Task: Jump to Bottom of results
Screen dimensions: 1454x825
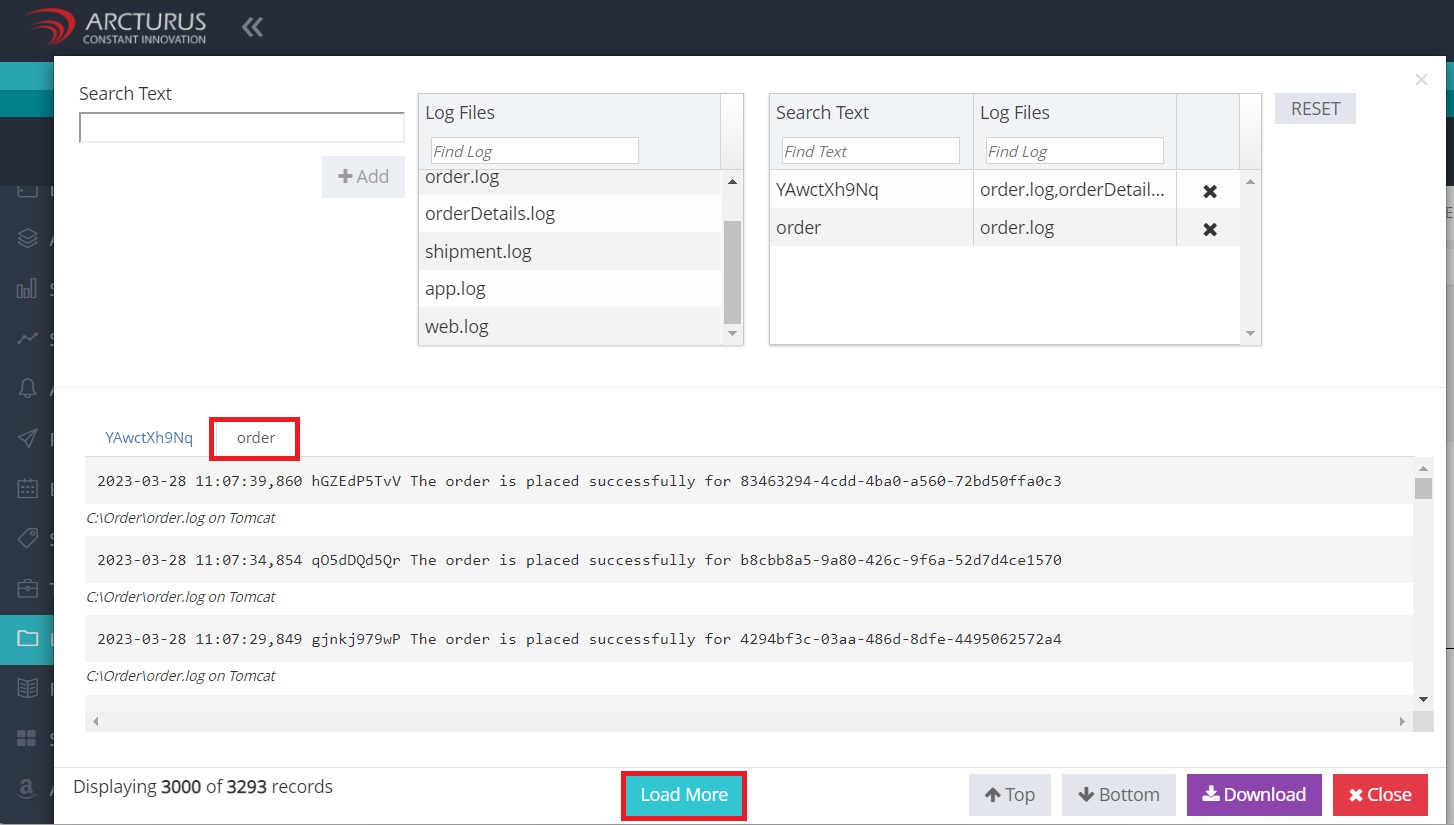Action: pyautogui.click(x=1119, y=795)
